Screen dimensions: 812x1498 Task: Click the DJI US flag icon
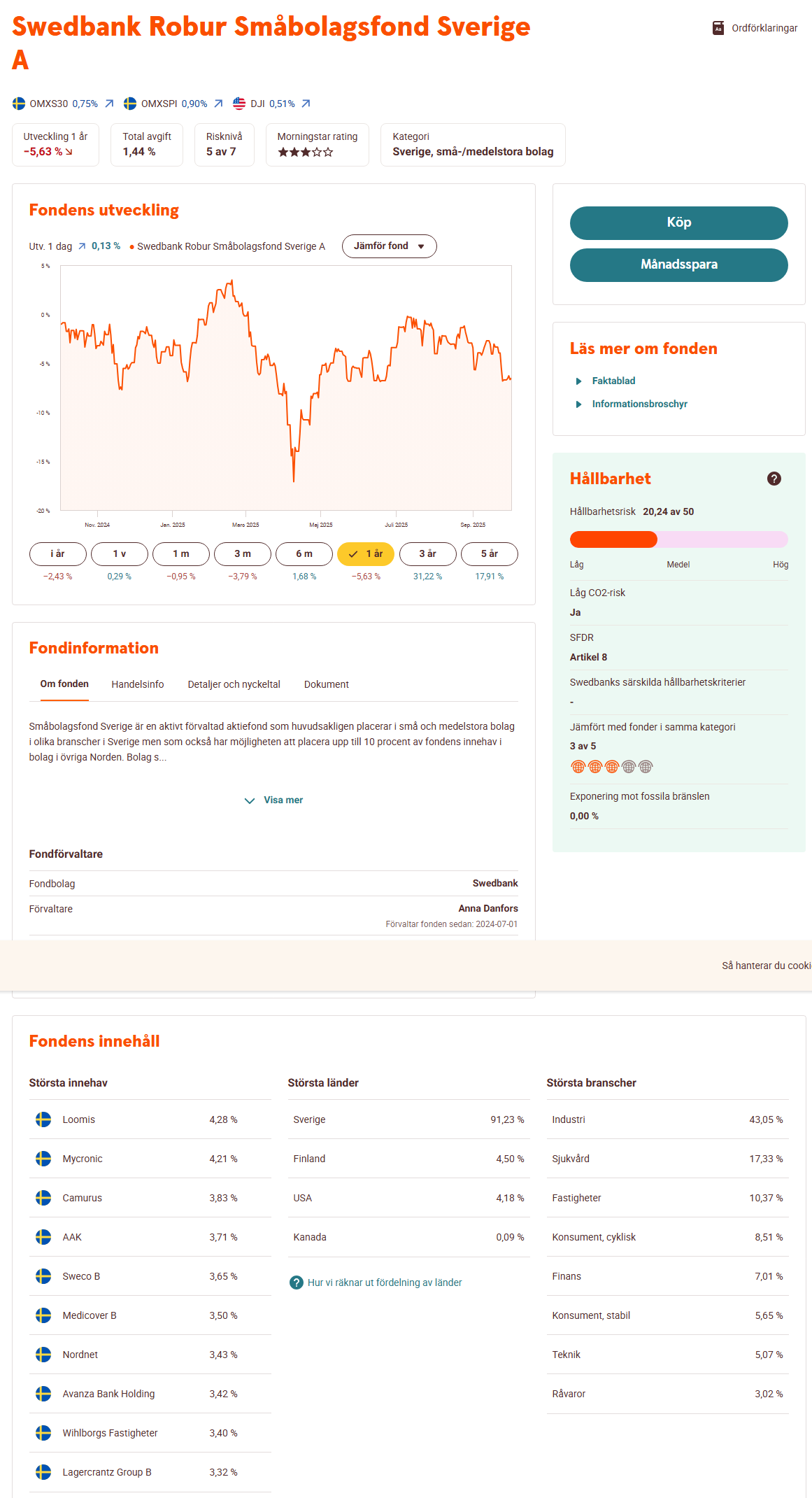point(239,104)
